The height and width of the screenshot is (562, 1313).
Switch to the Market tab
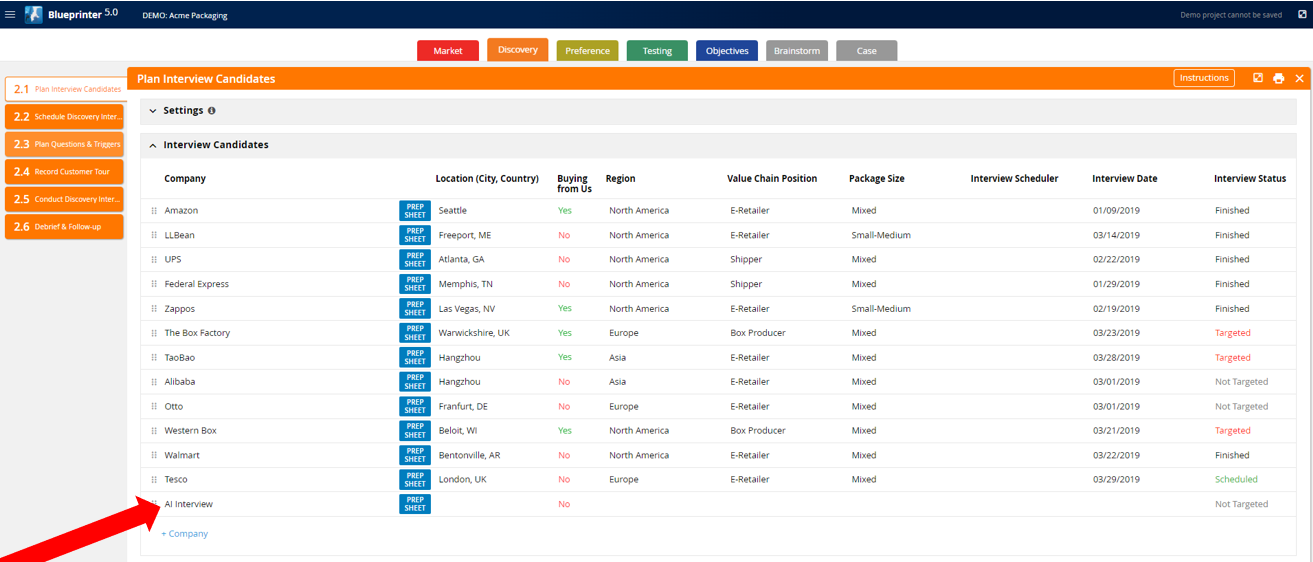pyautogui.click(x=448, y=51)
